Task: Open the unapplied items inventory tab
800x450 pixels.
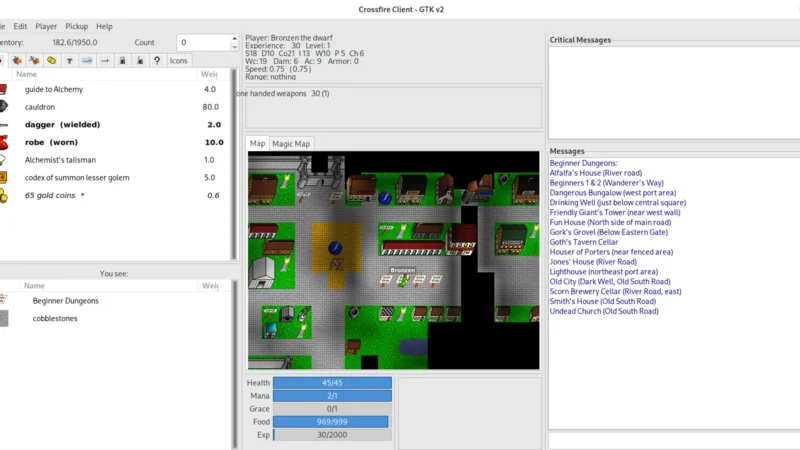Action: point(34,61)
